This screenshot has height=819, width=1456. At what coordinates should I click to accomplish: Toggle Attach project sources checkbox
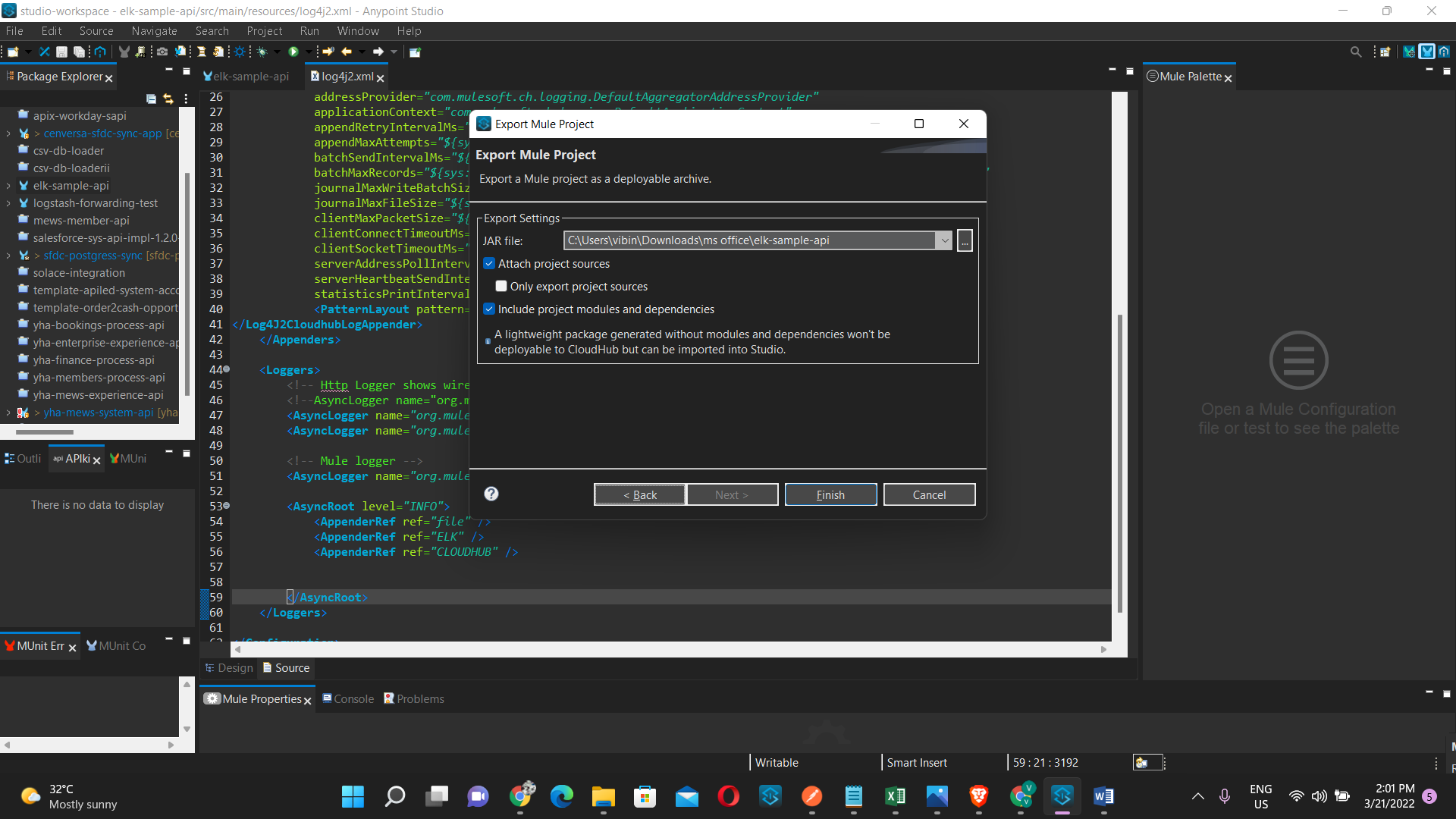(490, 263)
